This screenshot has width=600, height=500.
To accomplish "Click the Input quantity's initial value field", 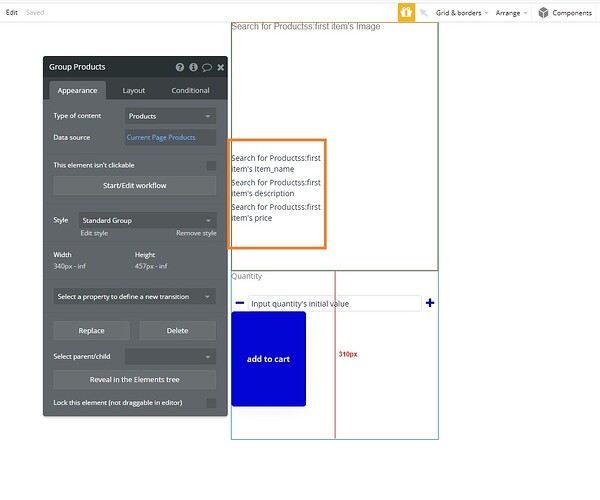I will pyautogui.click(x=334, y=303).
